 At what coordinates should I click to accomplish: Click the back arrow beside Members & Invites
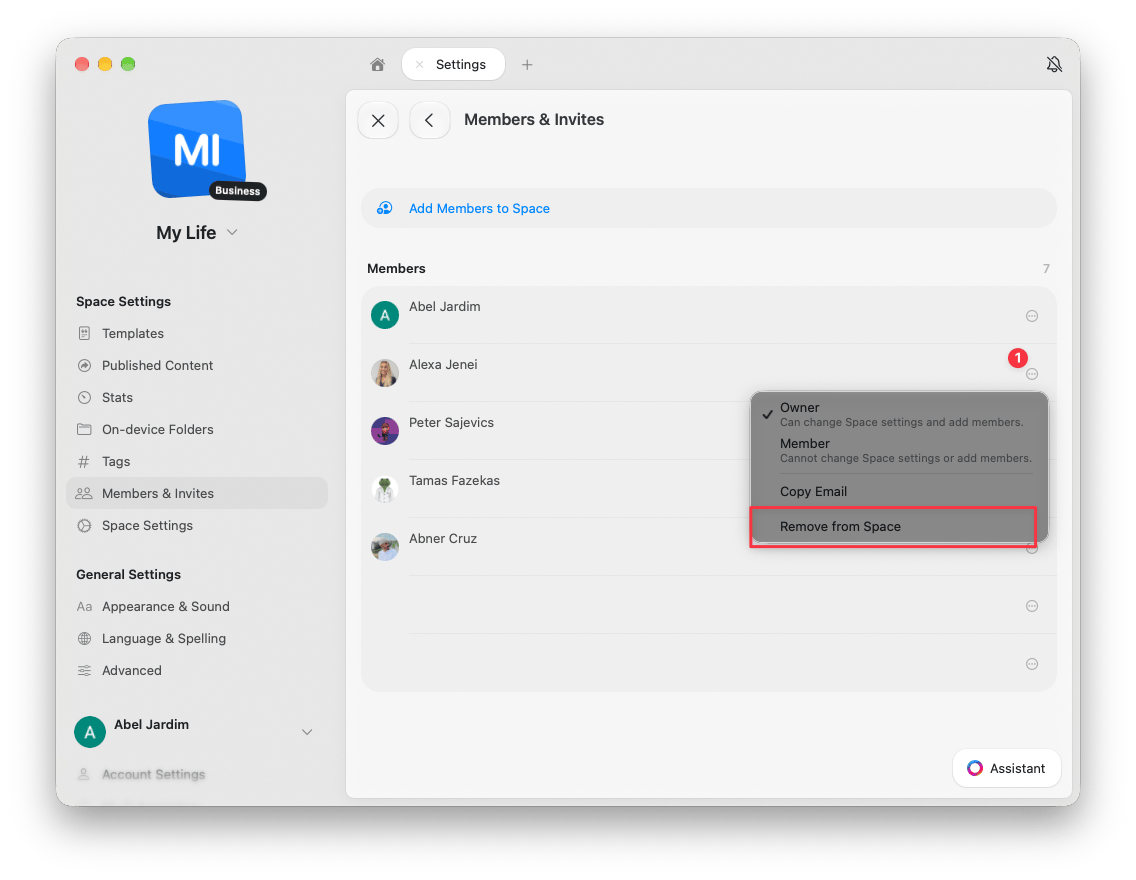pos(430,120)
